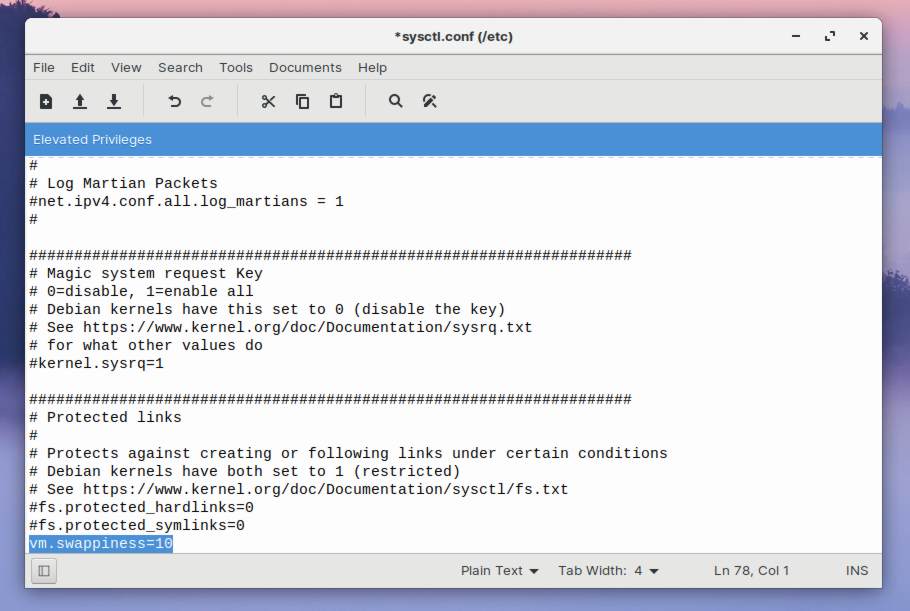
Task: Paste from clipboard icon
Action: click(336, 102)
